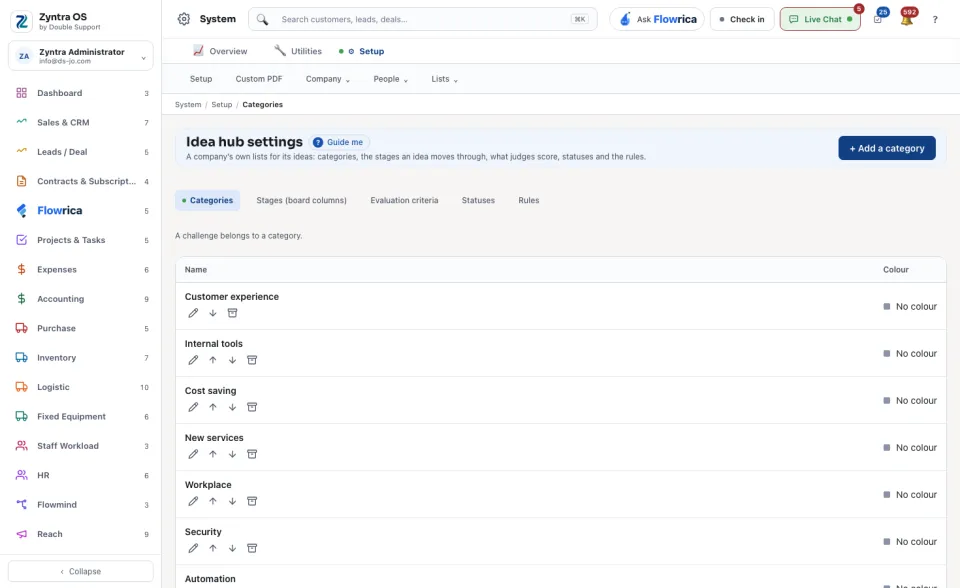Archive the Internal tools category
This screenshot has height=588, width=960.
[252, 360]
